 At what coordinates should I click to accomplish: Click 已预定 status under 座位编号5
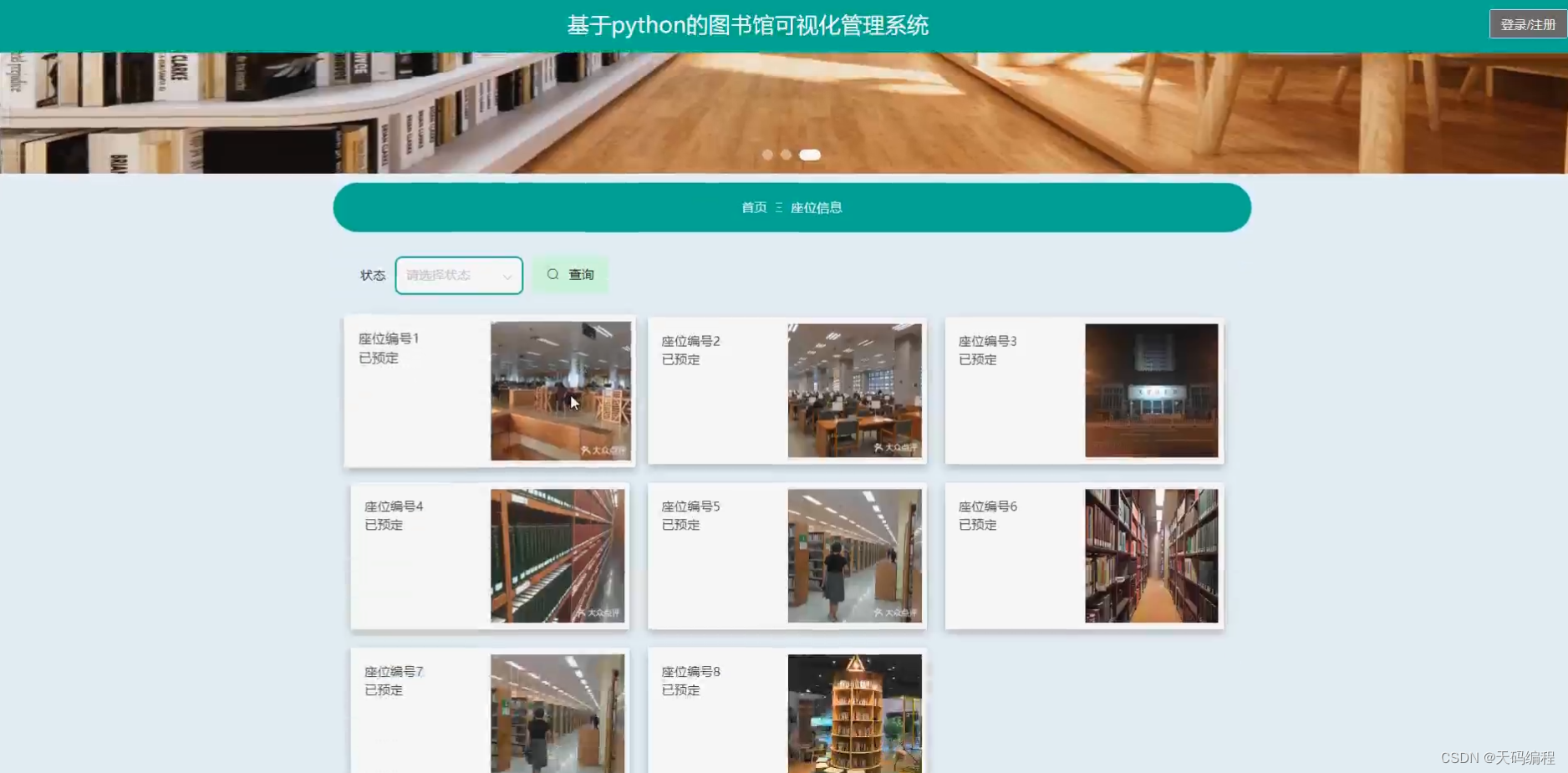point(680,525)
